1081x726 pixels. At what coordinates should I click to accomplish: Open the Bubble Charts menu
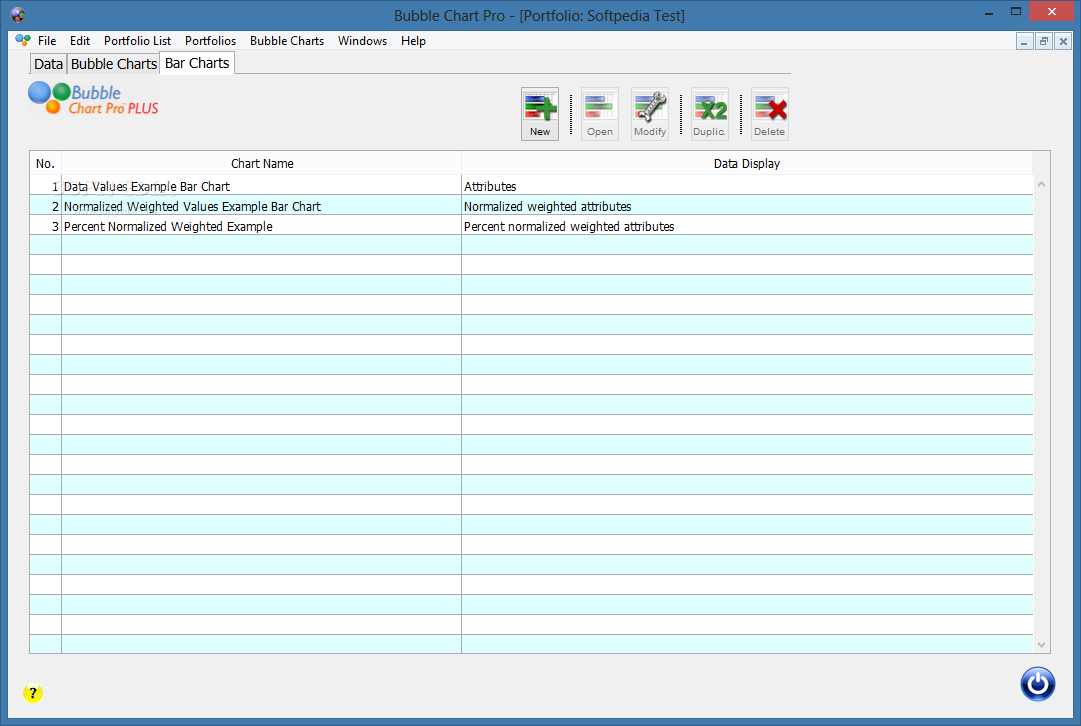point(287,41)
